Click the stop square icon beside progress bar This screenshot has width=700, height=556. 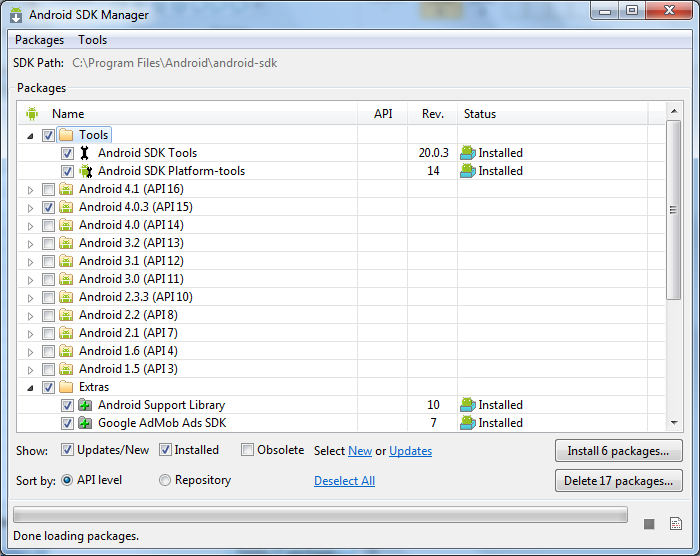pyautogui.click(x=649, y=524)
